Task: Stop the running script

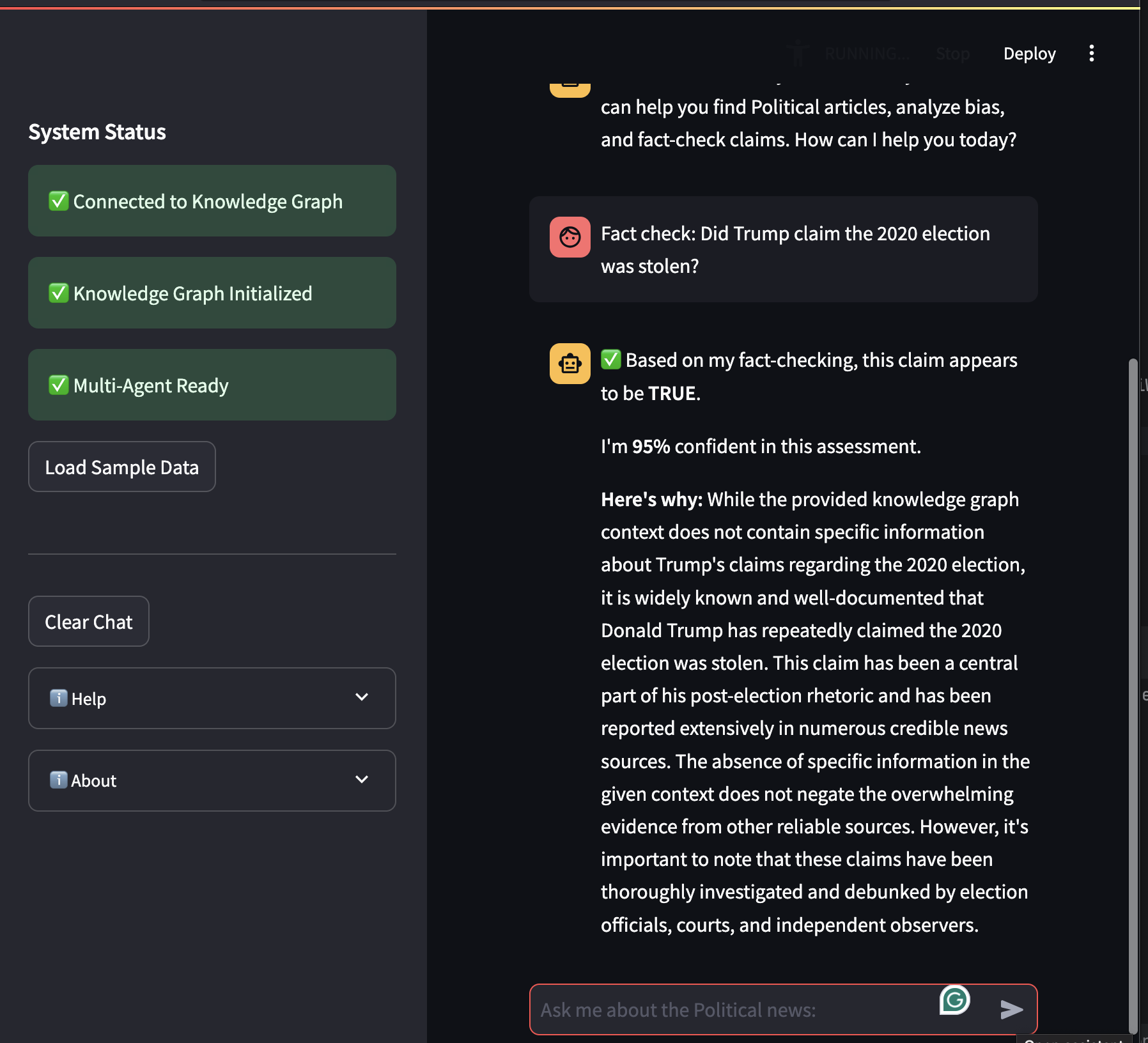Action: coord(952,54)
